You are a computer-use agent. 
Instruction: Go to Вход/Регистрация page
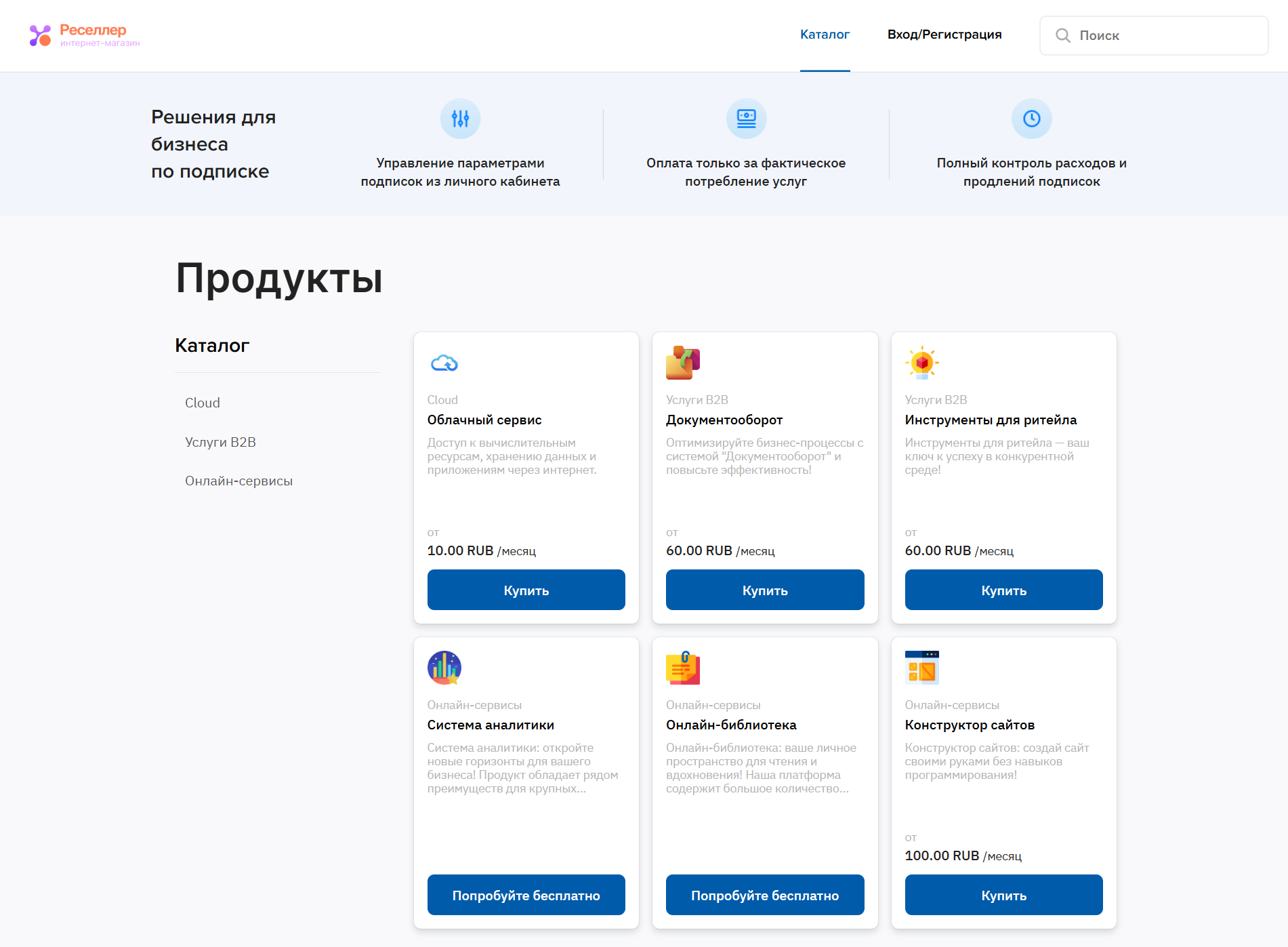(x=944, y=35)
